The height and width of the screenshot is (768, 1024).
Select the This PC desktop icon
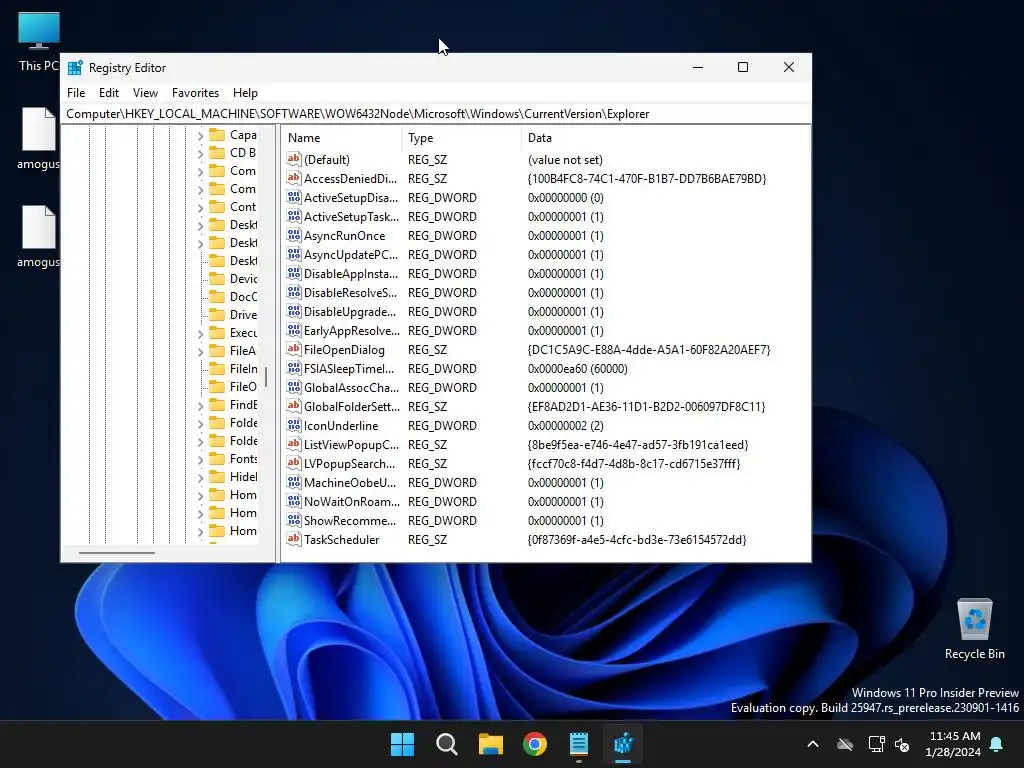(x=39, y=40)
